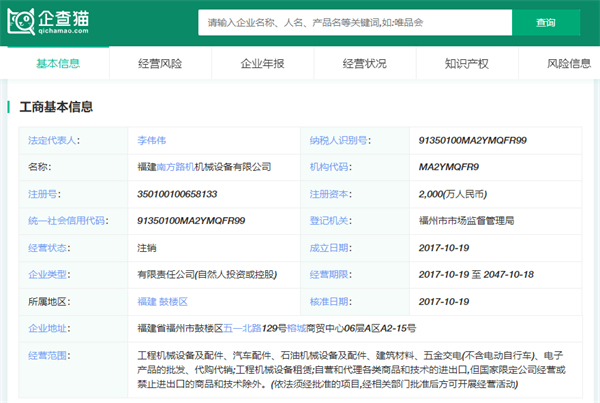Follow the 榕城 link in the address

pos(297,328)
